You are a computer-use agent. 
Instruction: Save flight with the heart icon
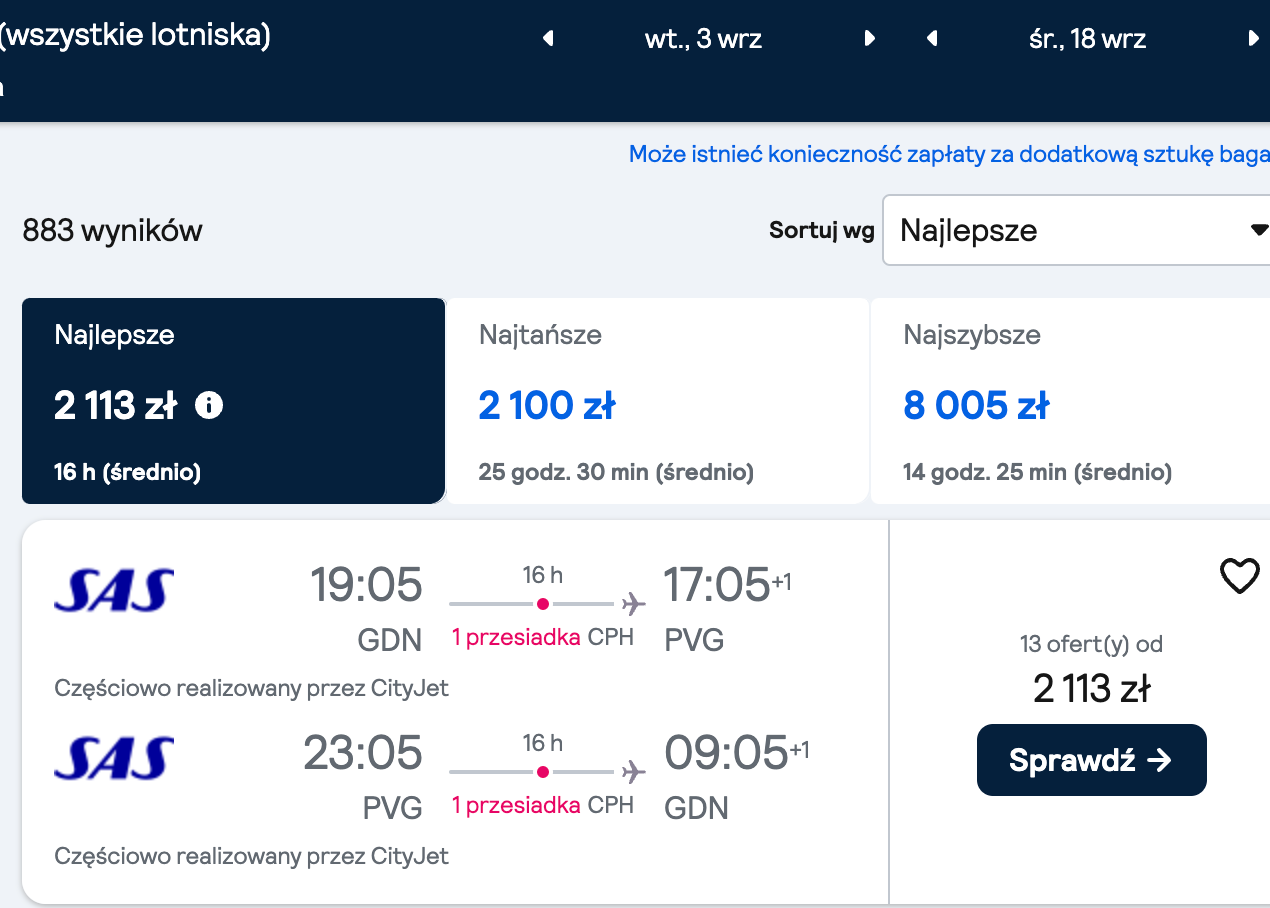tap(1239, 576)
